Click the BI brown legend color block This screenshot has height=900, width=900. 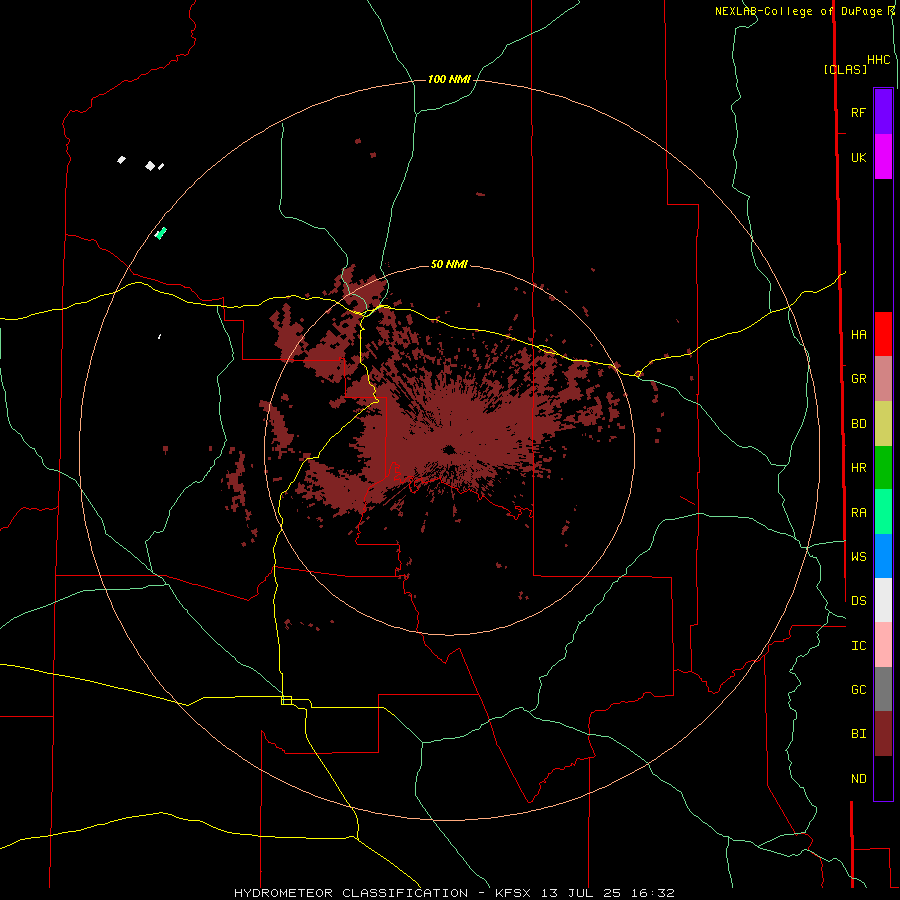click(x=883, y=734)
